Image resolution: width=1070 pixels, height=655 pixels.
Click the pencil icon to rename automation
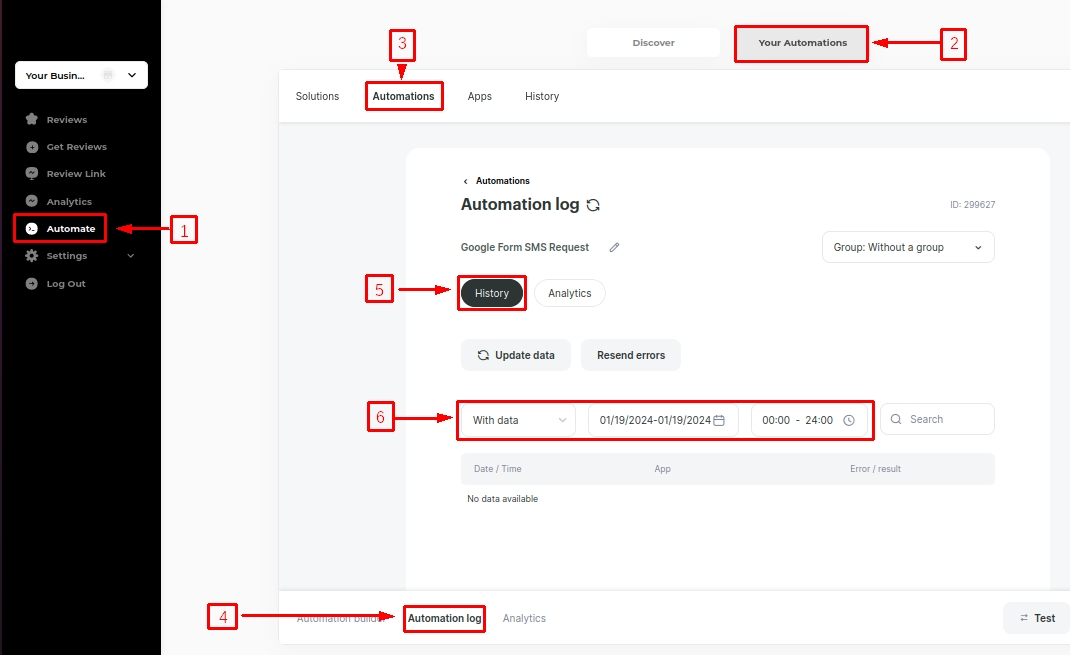615,247
